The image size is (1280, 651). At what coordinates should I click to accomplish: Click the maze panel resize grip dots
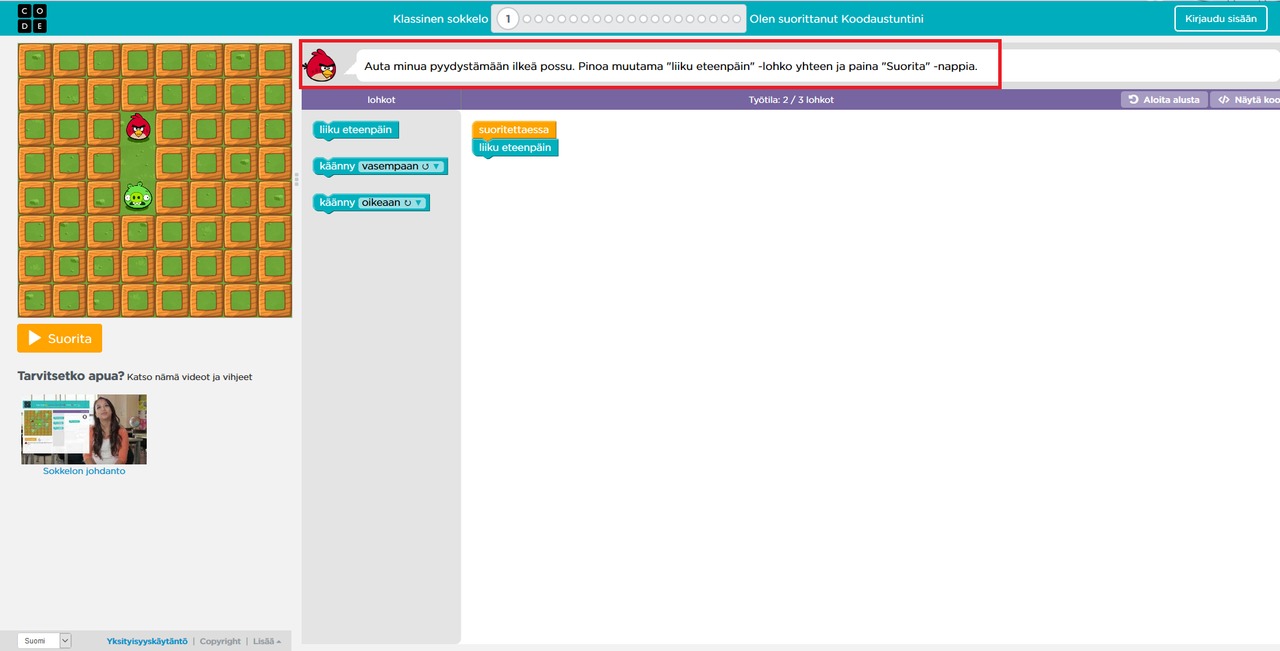coord(296,179)
